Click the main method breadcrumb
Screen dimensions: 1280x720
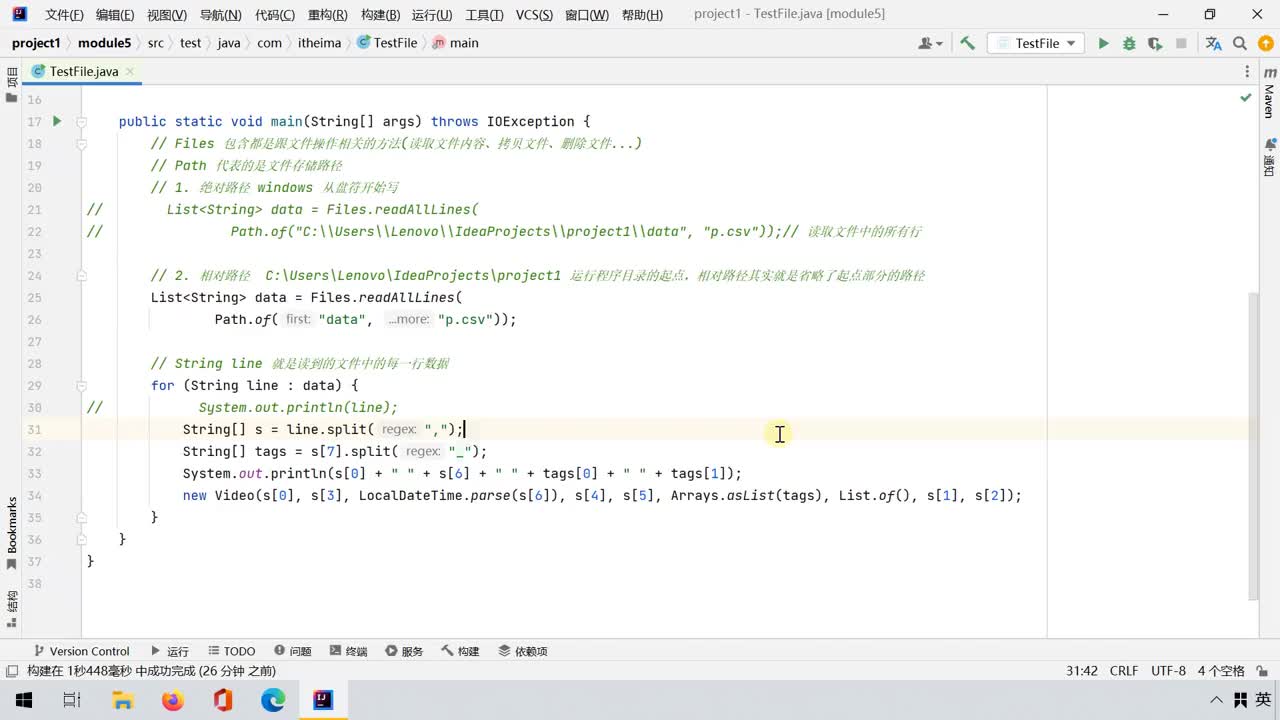coord(456,43)
